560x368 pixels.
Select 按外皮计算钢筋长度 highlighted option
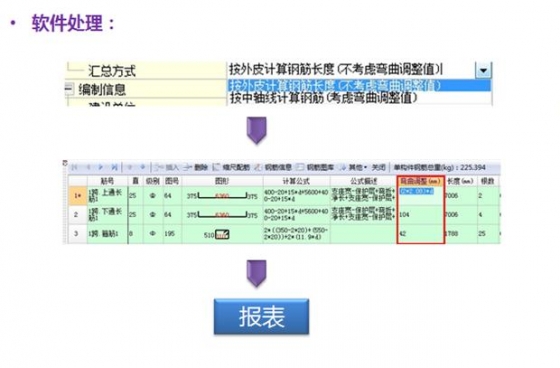coord(359,85)
